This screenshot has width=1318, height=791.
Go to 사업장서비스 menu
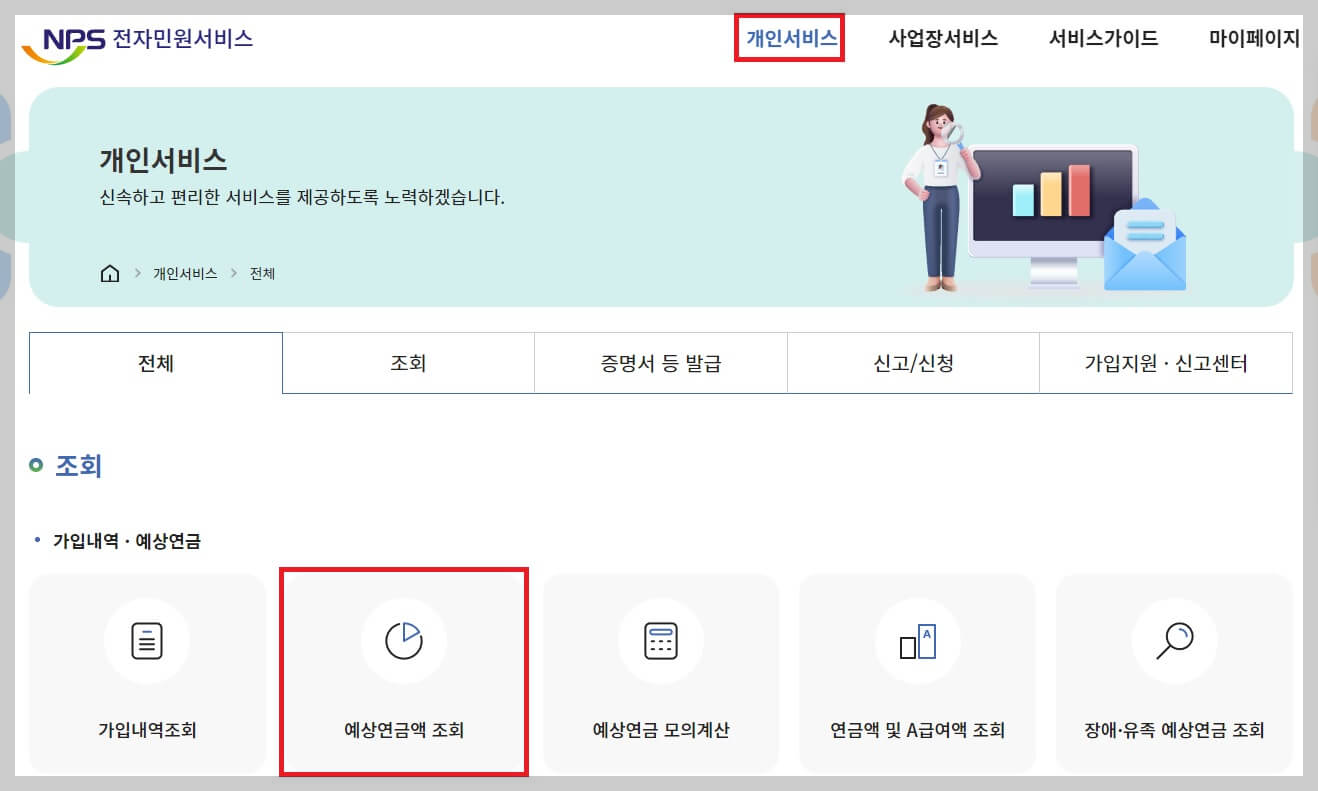coord(944,39)
